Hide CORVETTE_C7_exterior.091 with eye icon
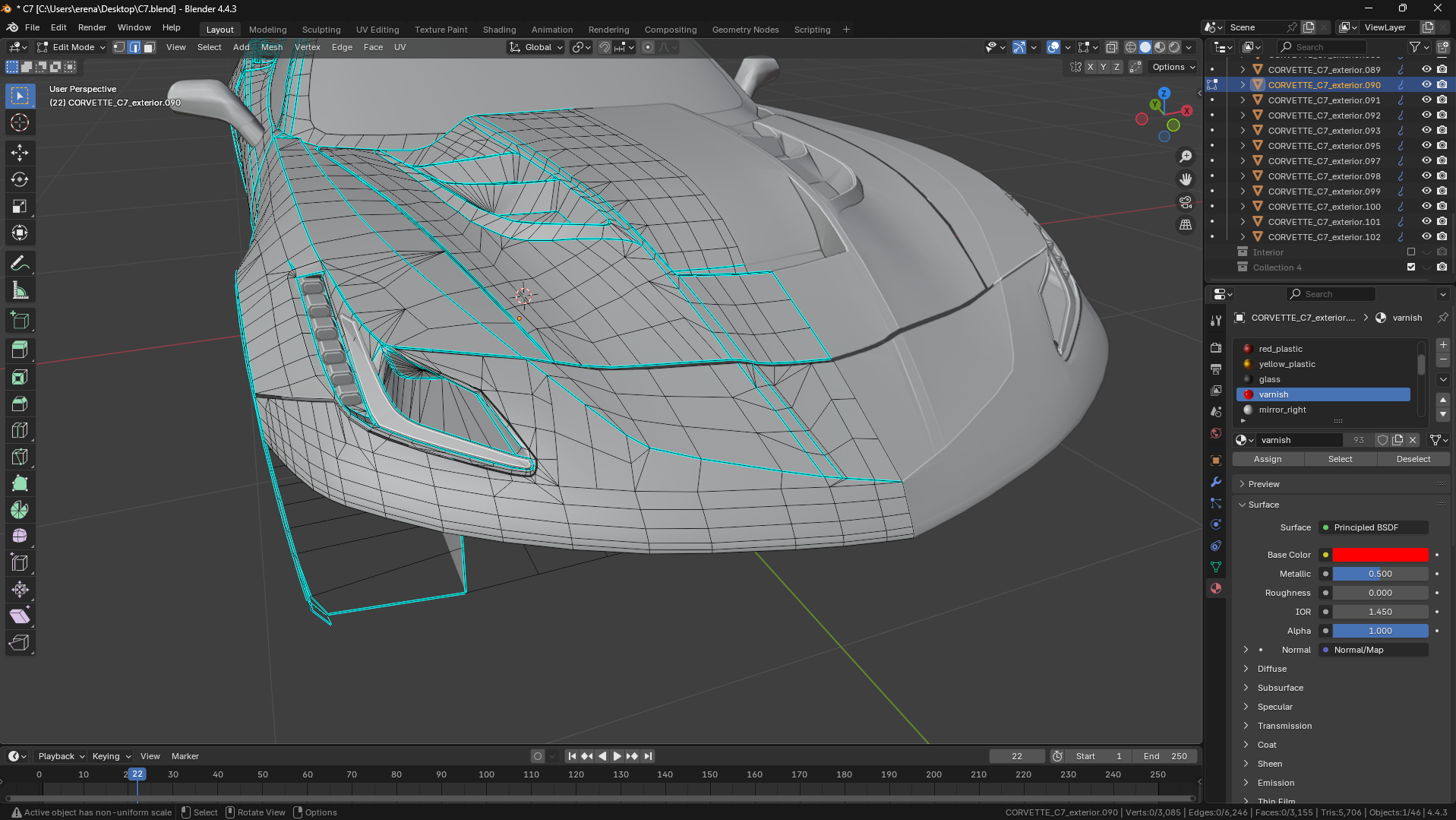Screen dimensions: 1456x820 [1426, 100]
